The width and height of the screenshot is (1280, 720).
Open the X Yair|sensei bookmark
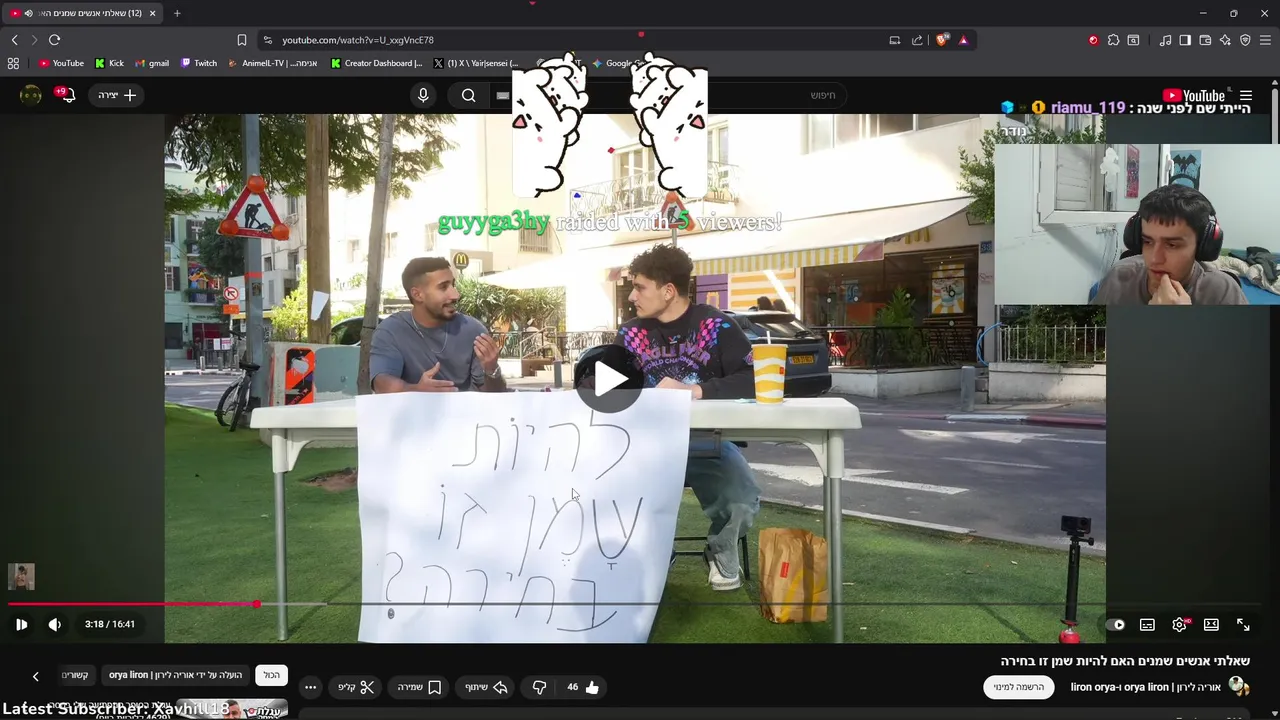tap(476, 63)
